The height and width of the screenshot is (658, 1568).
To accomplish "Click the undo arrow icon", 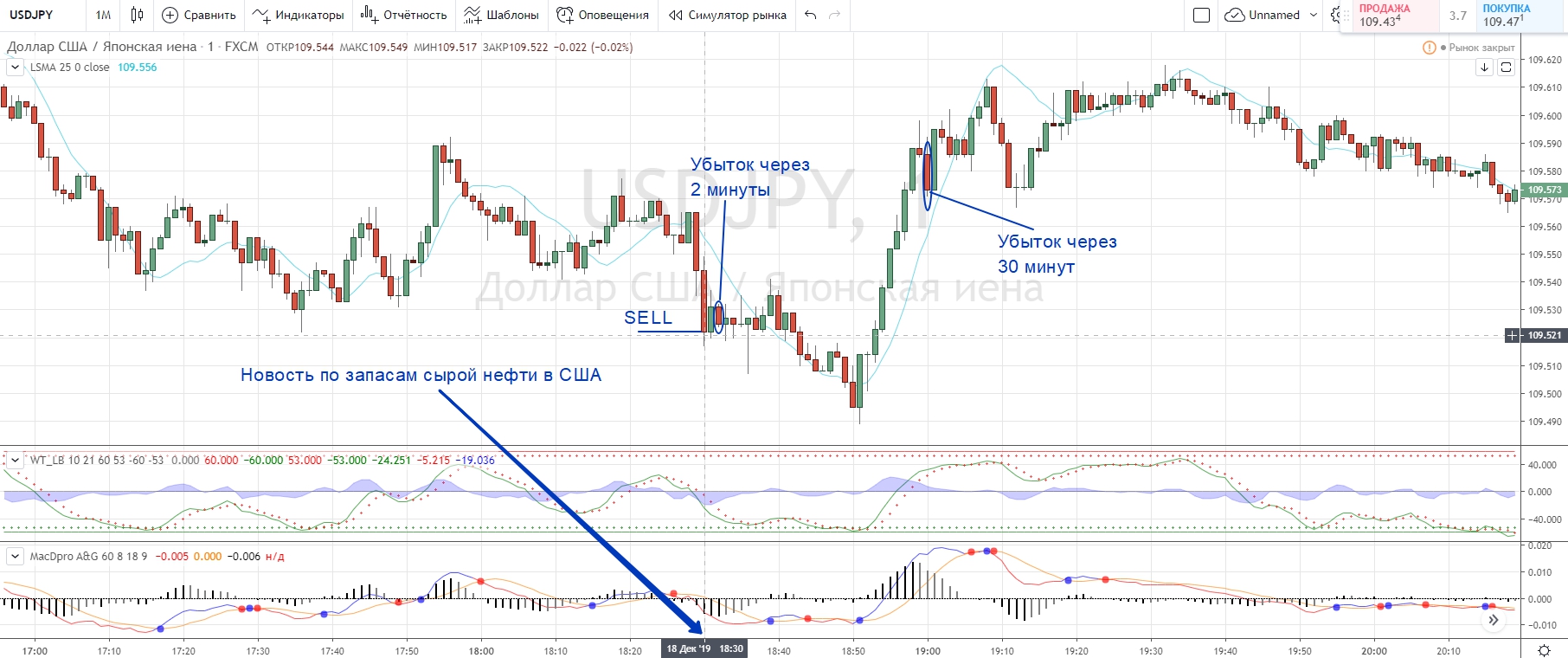I will [x=810, y=15].
